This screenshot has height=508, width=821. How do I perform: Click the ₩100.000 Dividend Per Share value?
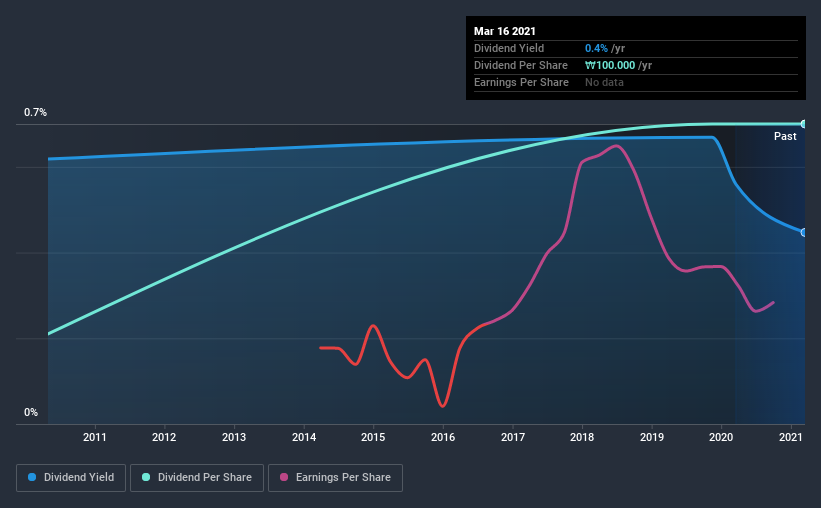(x=610, y=65)
